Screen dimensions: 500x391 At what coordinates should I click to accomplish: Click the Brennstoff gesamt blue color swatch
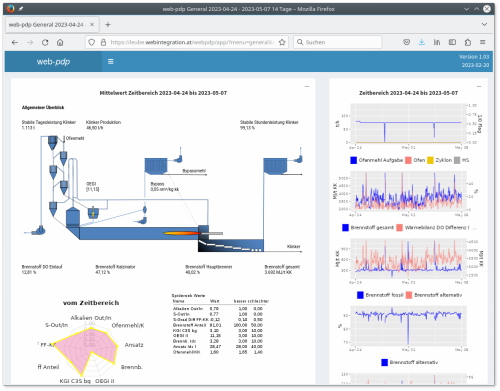[x=345, y=228]
